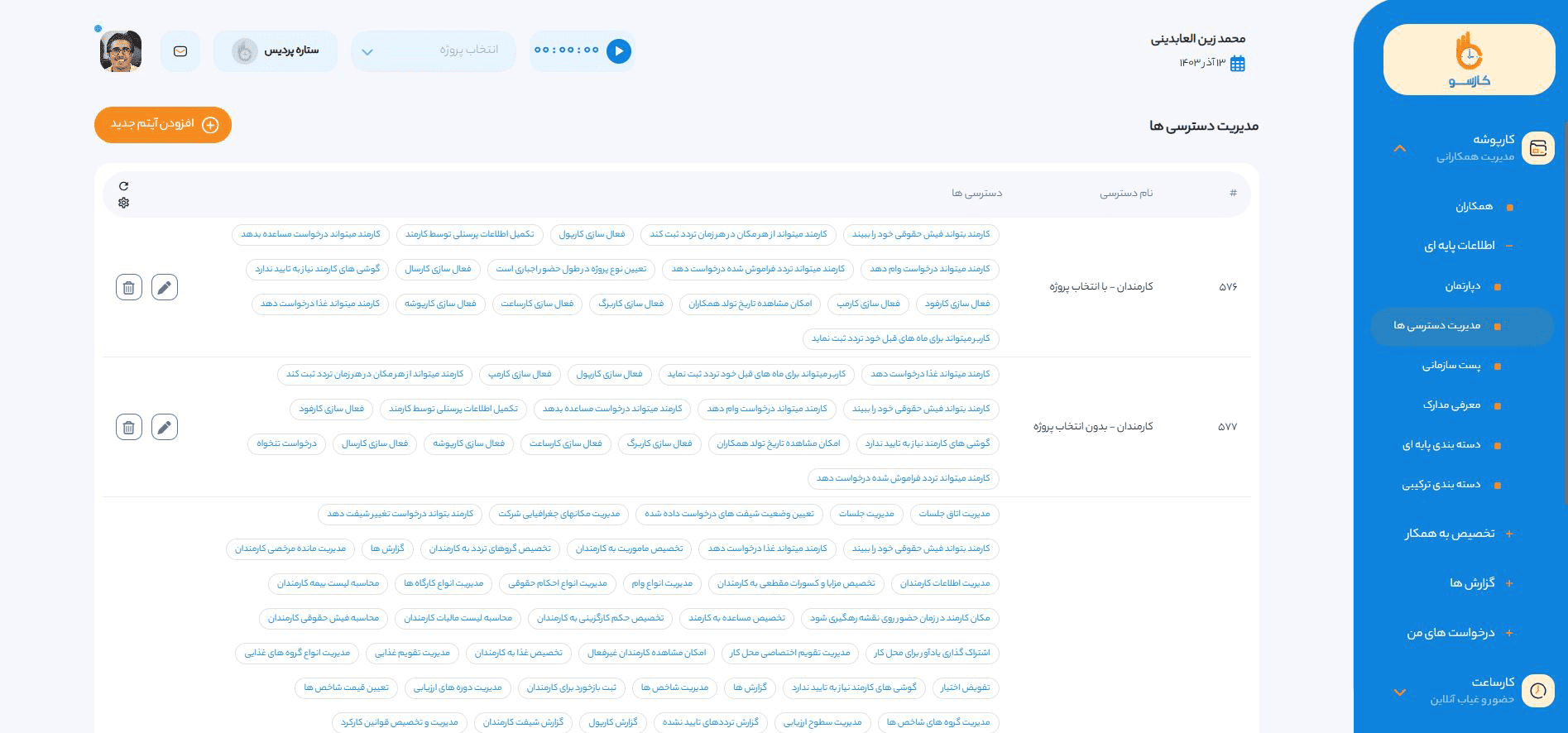Click the ستاره پردیس company button
The width and height of the screenshot is (1568, 733).
tap(276, 51)
